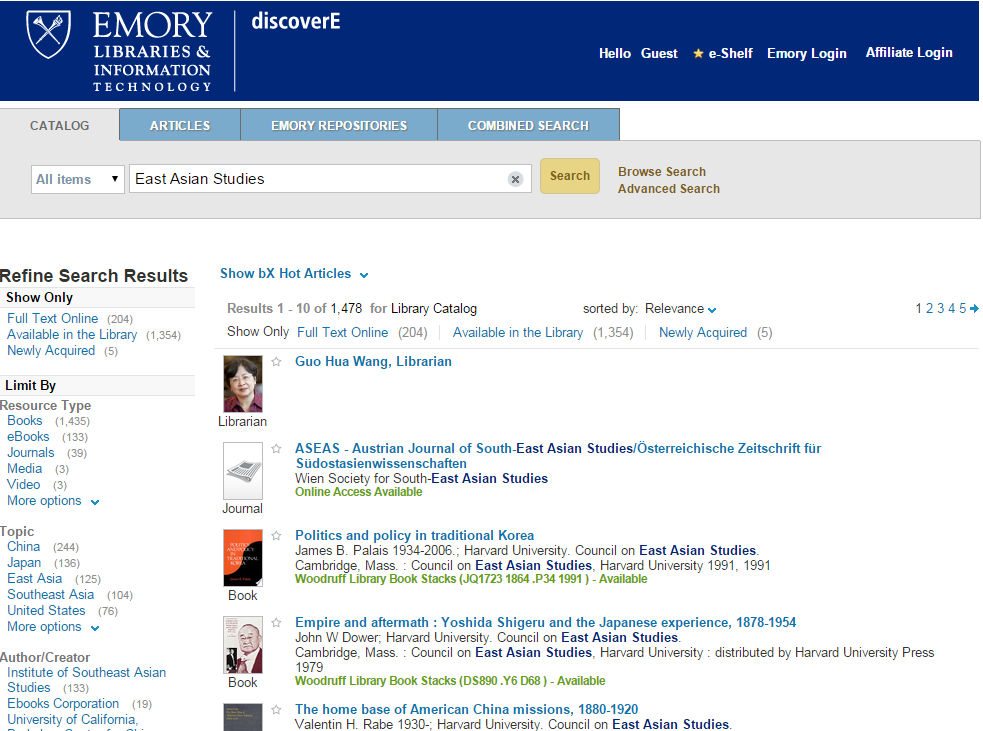Open the sorted by Relevance dropdown
Viewport: 983px width, 731px height.
click(x=680, y=309)
